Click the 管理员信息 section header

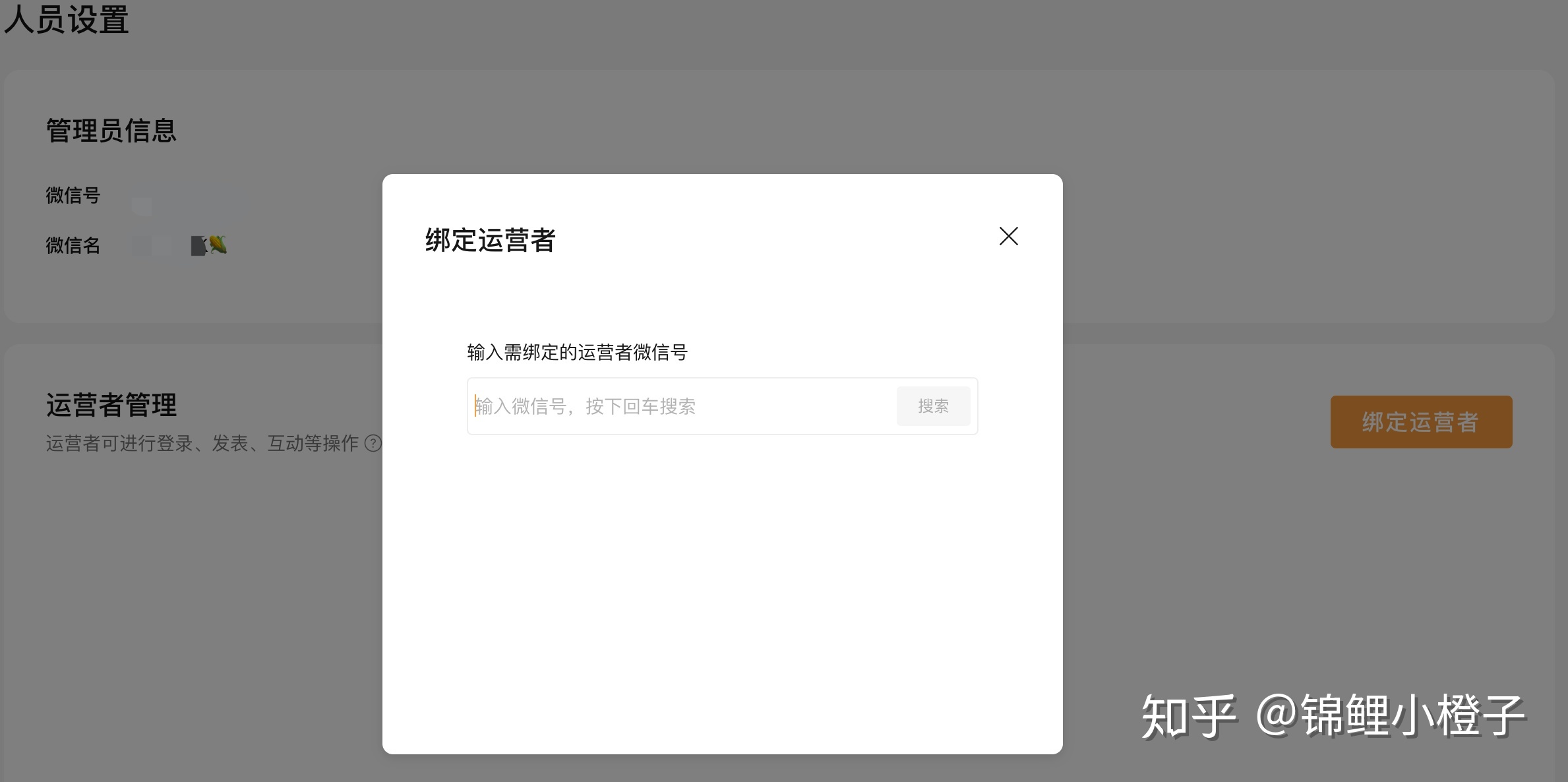111,131
